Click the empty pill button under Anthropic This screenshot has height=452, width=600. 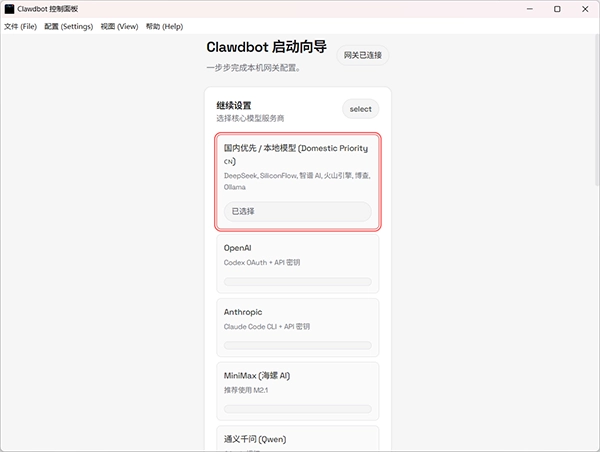(x=297, y=345)
